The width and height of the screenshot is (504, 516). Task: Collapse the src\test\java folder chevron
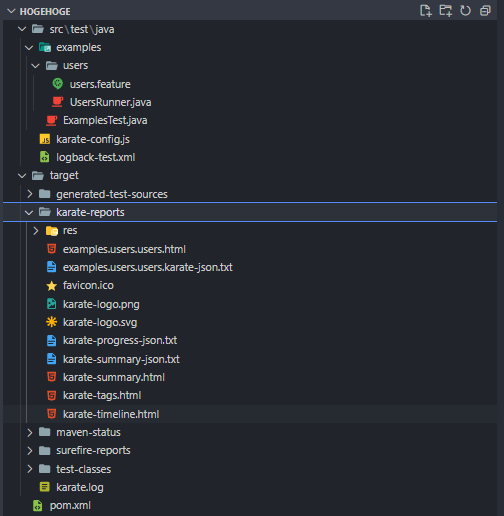[x=22, y=29]
